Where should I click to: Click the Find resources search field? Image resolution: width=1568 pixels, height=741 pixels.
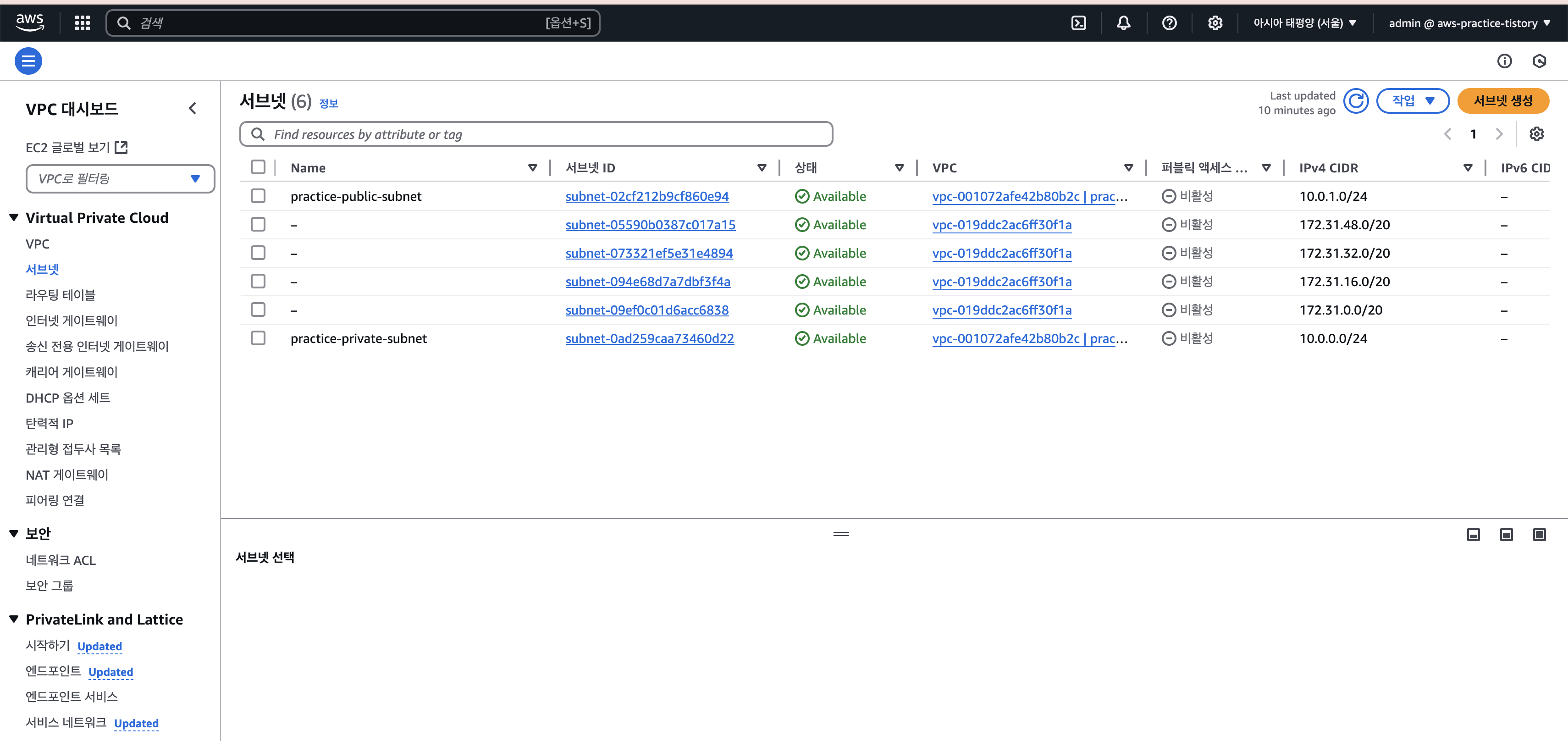[x=536, y=134]
